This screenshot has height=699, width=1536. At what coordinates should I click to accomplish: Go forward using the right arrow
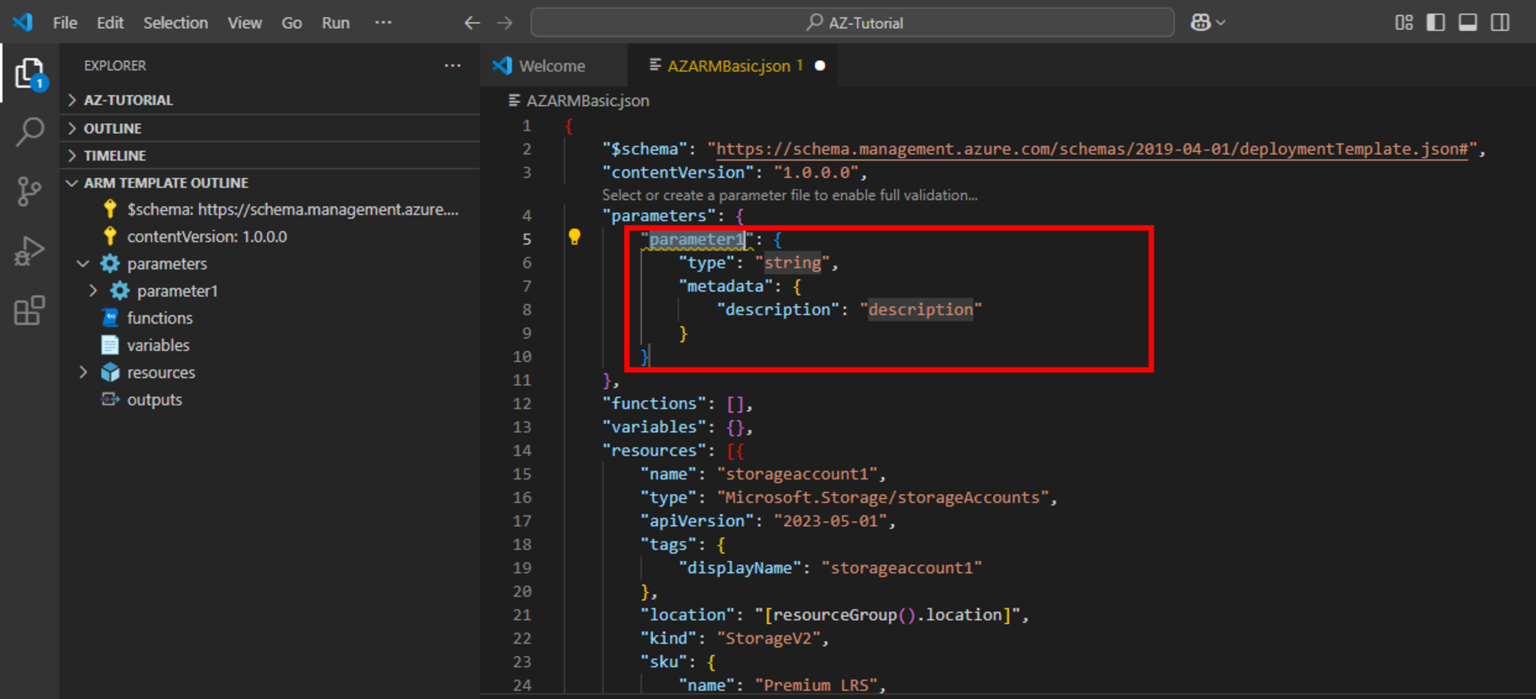click(x=505, y=22)
